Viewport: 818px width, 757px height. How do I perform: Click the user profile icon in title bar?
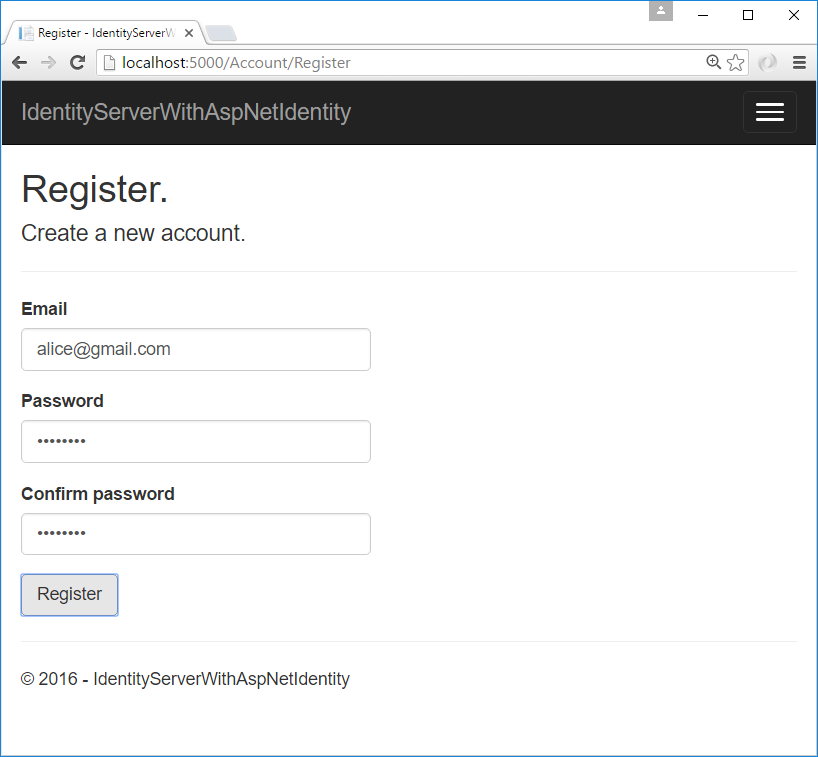660,11
